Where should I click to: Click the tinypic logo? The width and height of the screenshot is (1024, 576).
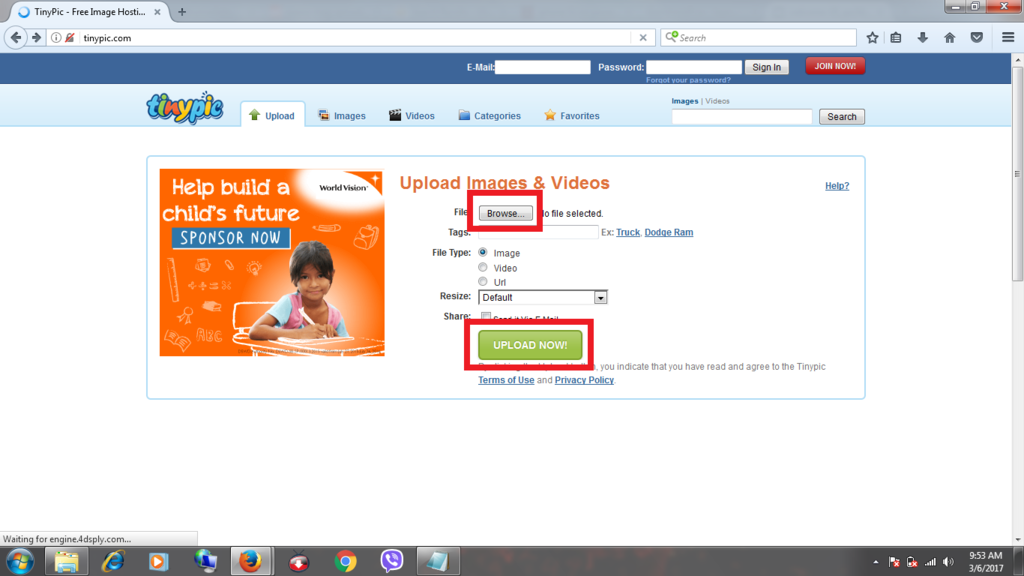tap(184, 108)
